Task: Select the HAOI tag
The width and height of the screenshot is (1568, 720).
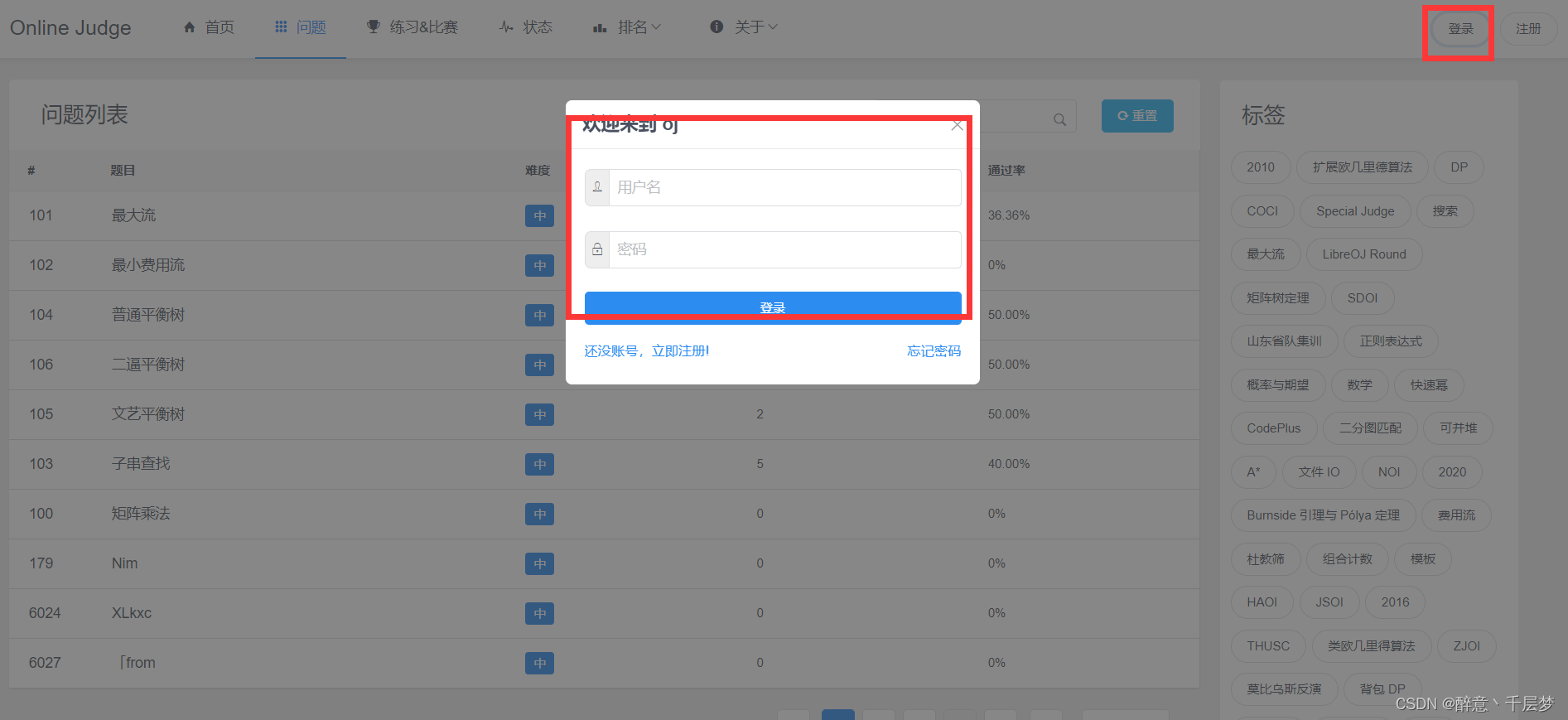Action: (1262, 602)
